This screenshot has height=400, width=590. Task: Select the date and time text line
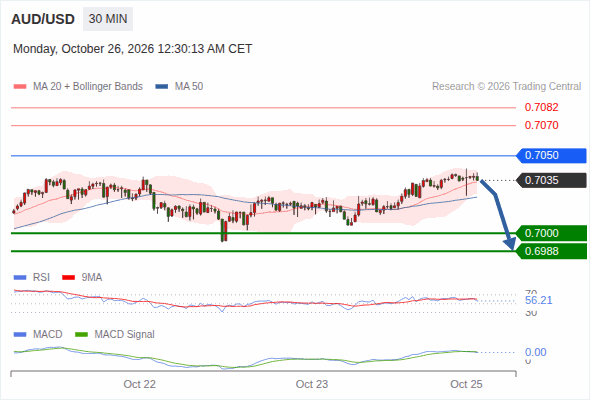click(x=132, y=49)
